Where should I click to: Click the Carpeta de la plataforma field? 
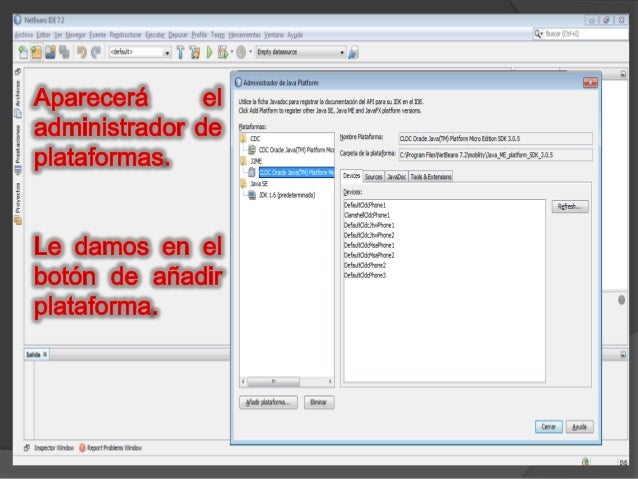pyautogui.click(x=496, y=155)
